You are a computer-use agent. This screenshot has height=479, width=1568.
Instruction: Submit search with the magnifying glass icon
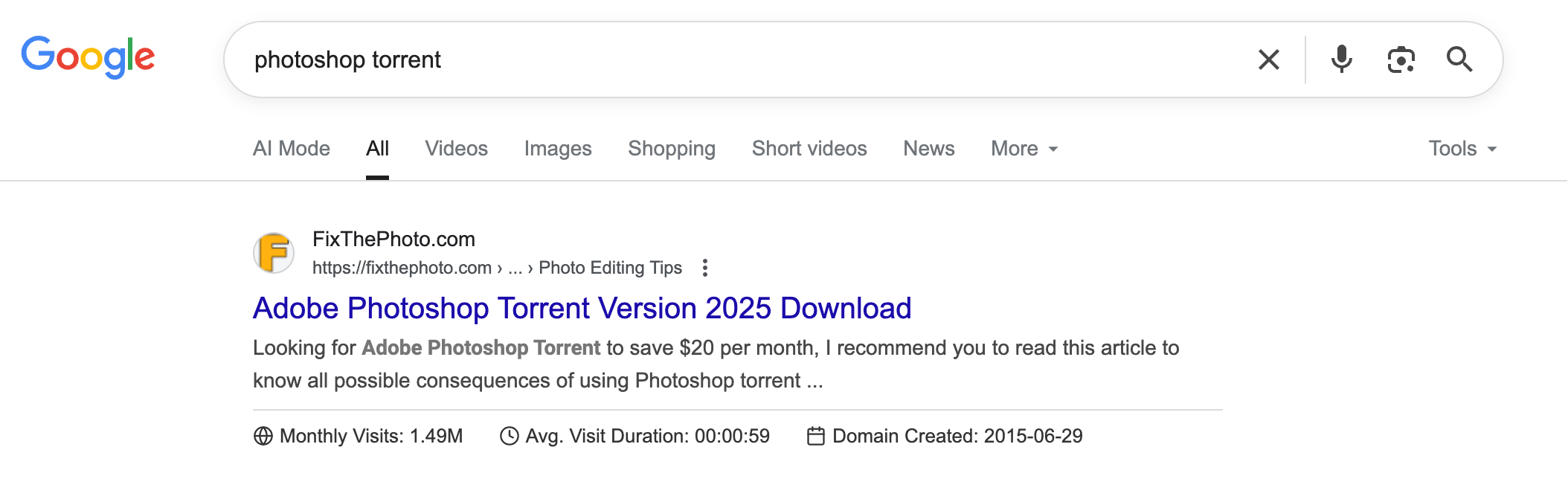point(1459,60)
